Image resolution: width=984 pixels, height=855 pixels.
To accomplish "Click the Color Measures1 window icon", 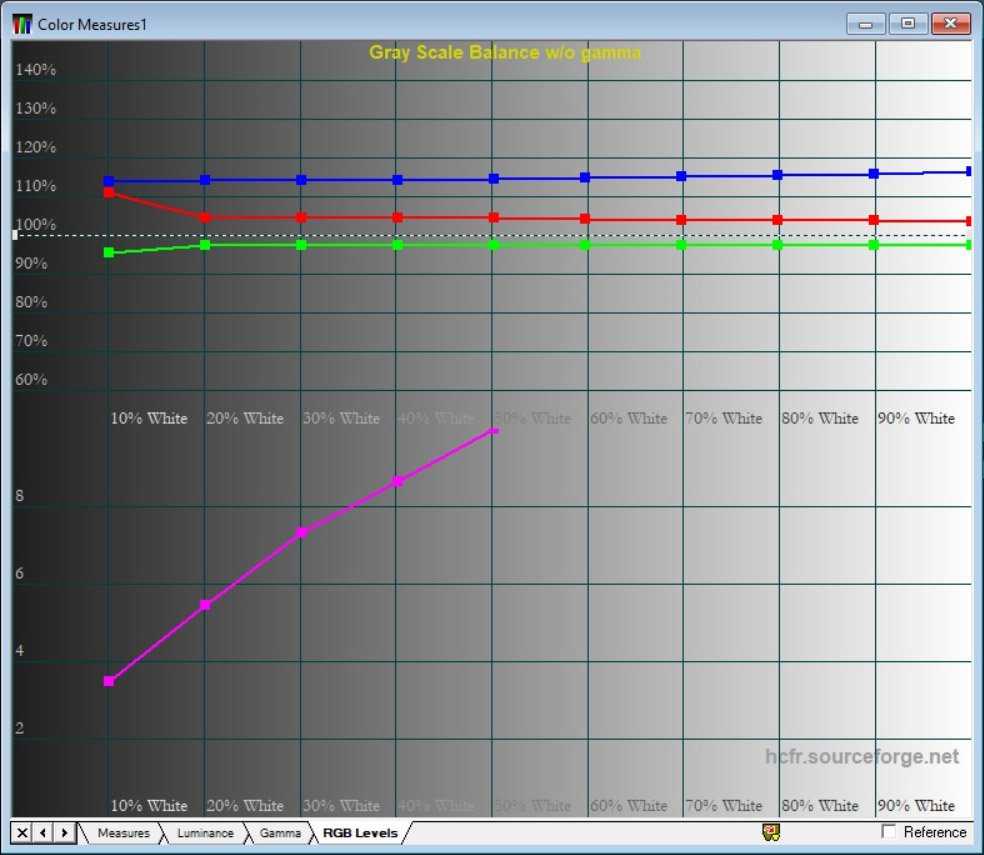I will point(22,23).
